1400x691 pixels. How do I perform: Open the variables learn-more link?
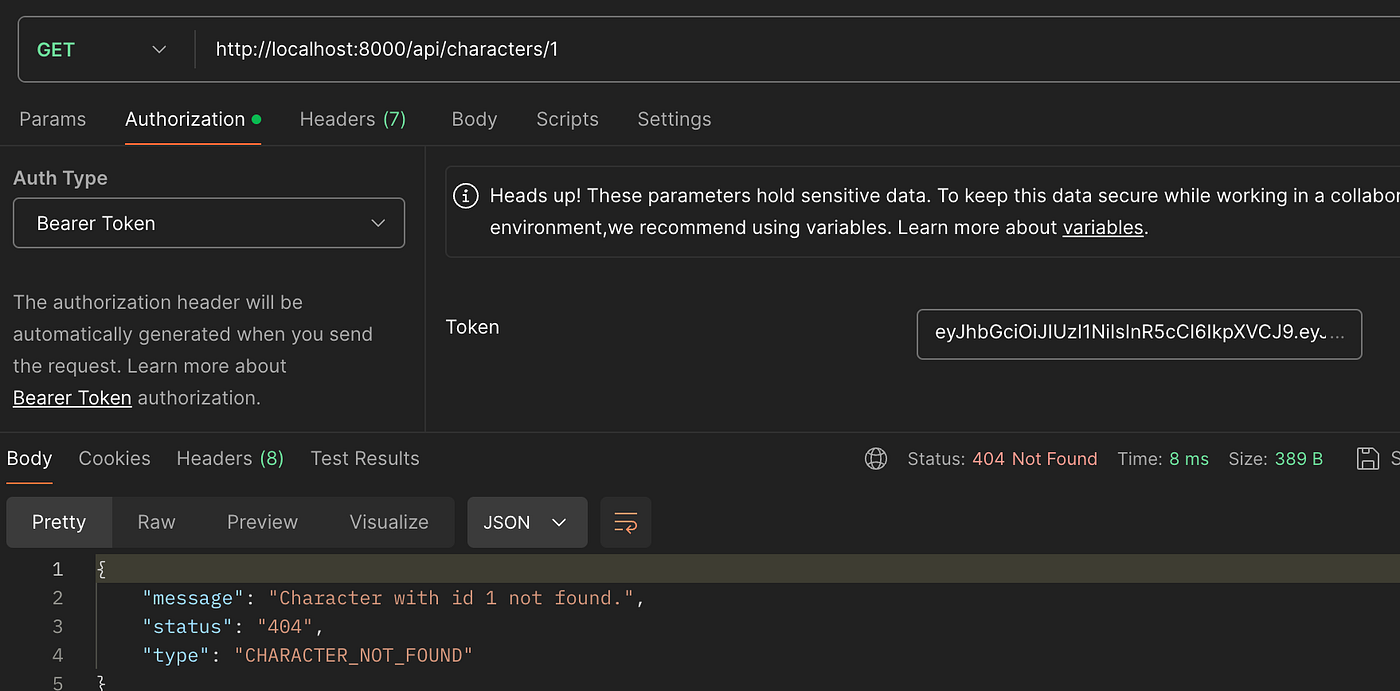pos(1102,227)
